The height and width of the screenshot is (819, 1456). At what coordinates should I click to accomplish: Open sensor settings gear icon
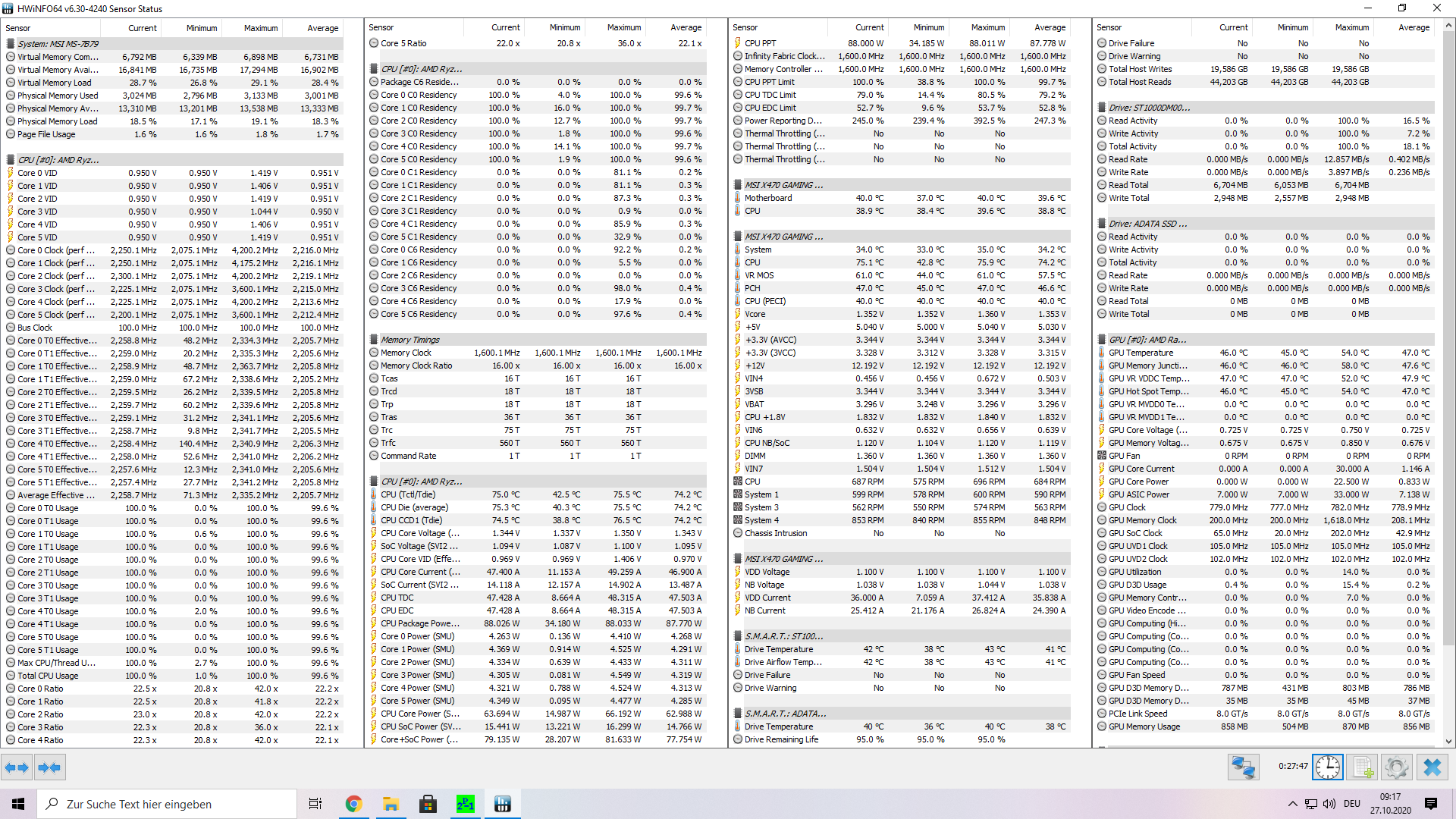pos(1397,767)
